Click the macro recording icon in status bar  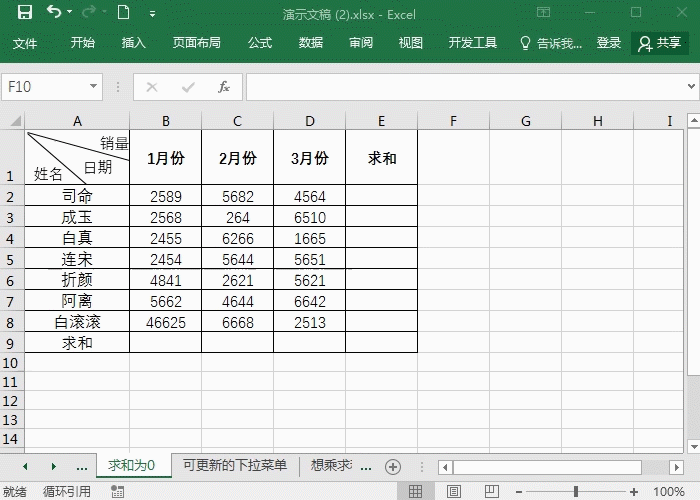[117, 491]
